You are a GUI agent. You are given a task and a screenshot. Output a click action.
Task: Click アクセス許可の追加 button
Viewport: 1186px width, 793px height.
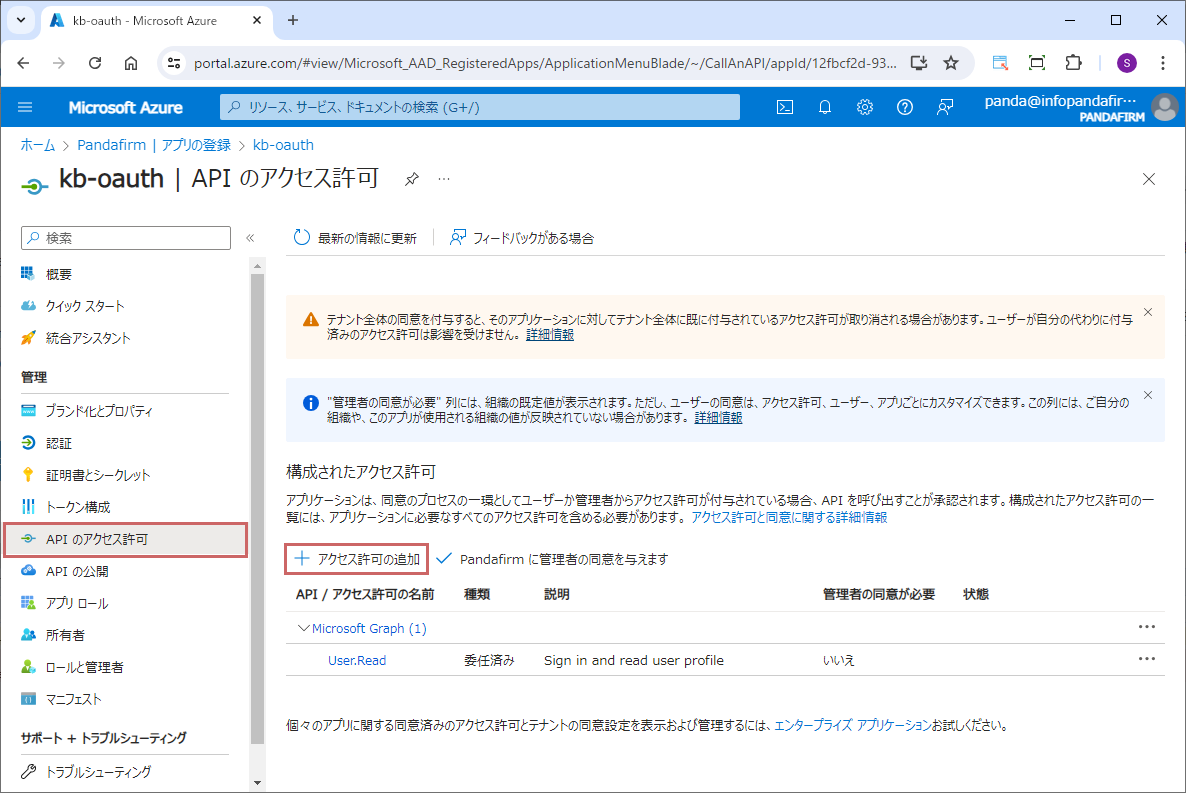[x=357, y=559]
